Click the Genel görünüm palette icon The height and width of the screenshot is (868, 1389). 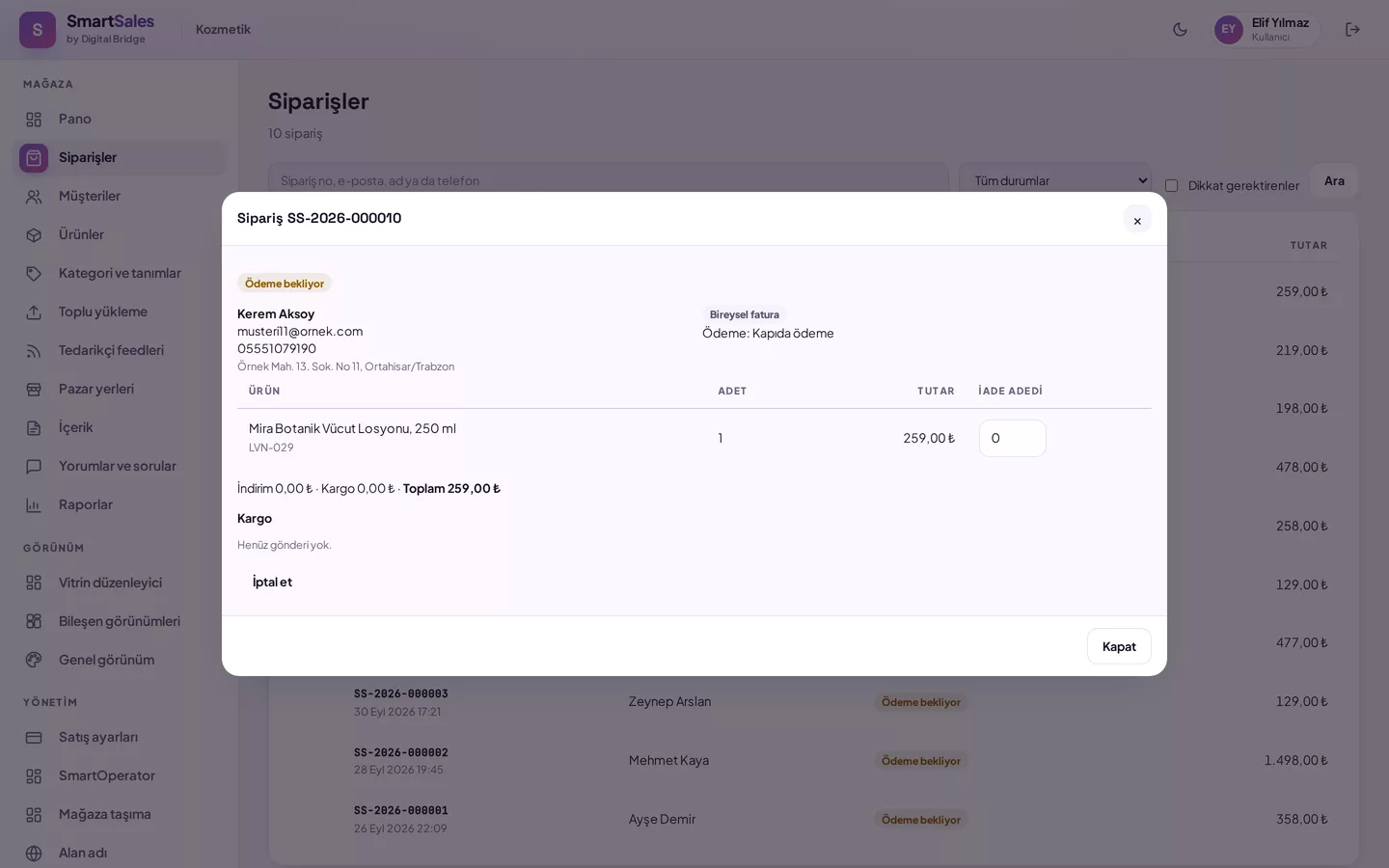click(34, 661)
